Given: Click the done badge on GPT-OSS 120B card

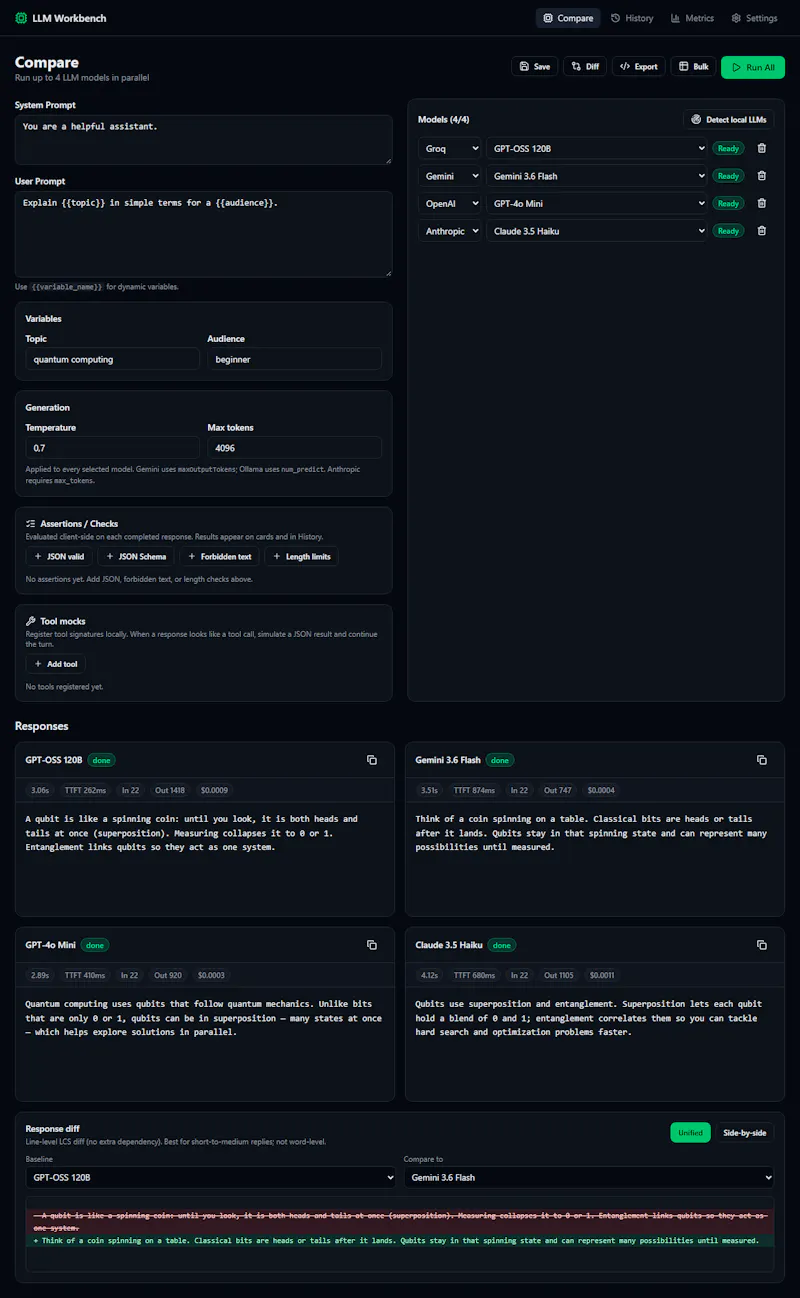Looking at the screenshot, I should [x=102, y=760].
